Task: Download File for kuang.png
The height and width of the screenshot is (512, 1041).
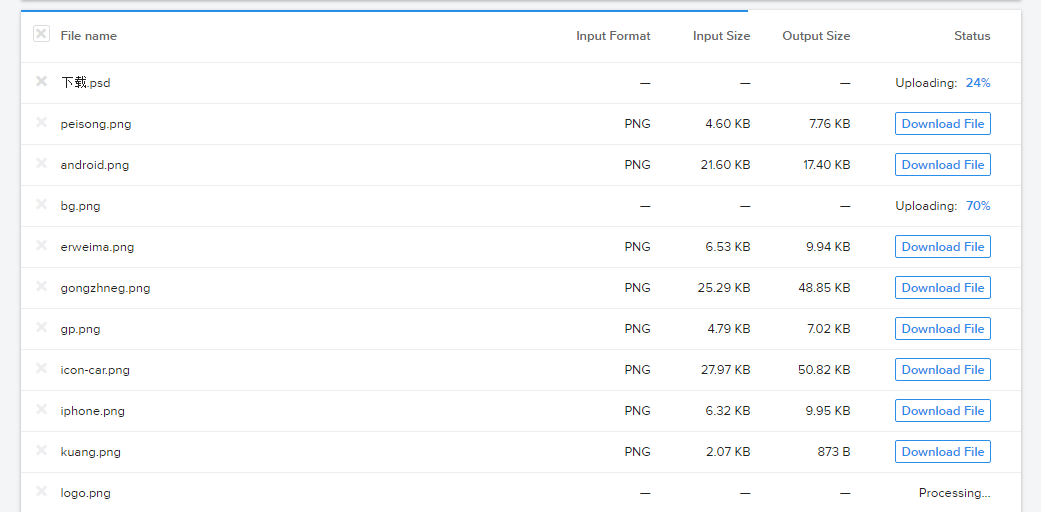Action: (x=942, y=452)
